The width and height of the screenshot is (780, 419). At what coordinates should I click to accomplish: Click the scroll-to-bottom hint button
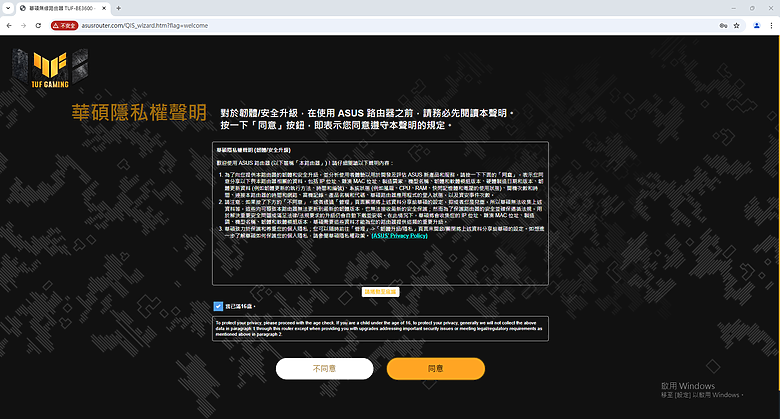(x=381, y=292)
